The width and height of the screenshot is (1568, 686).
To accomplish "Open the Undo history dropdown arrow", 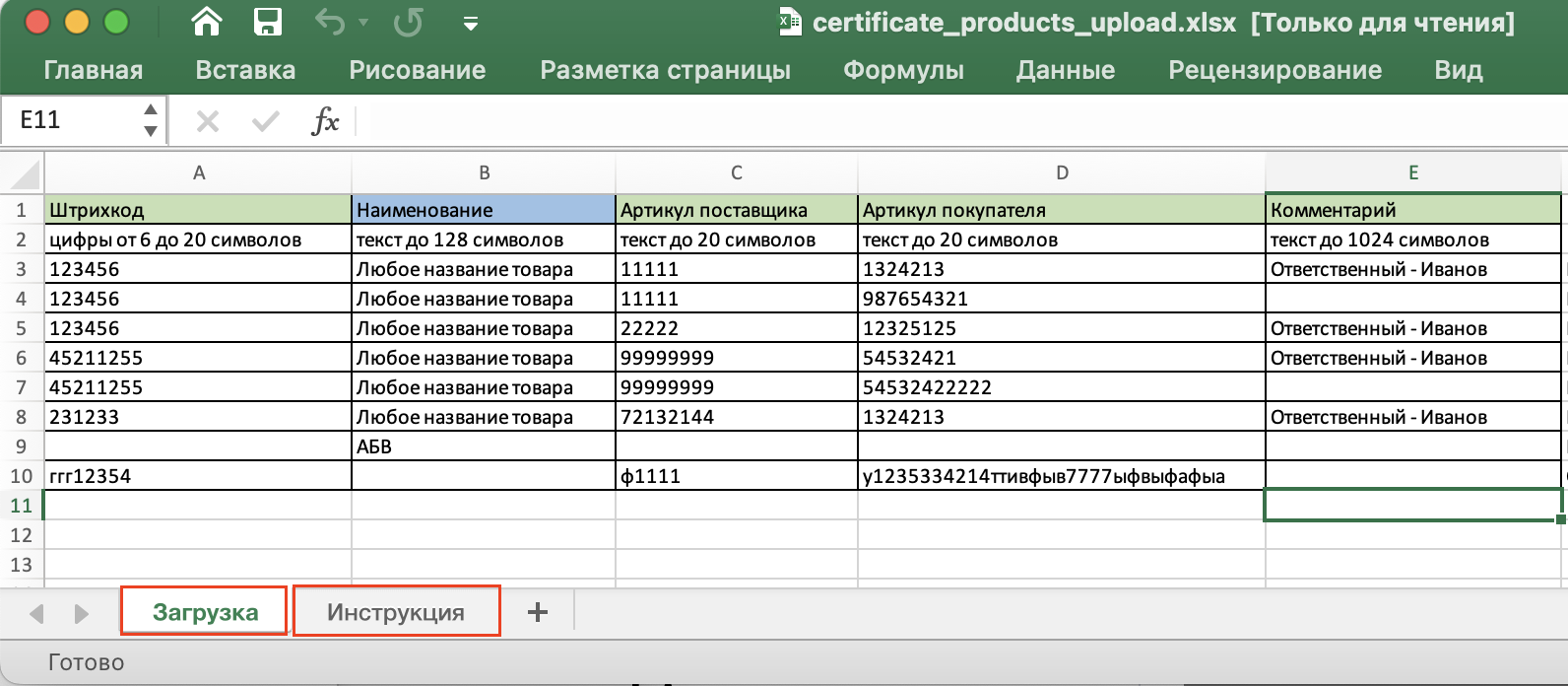I will click(x=362, y=23).
